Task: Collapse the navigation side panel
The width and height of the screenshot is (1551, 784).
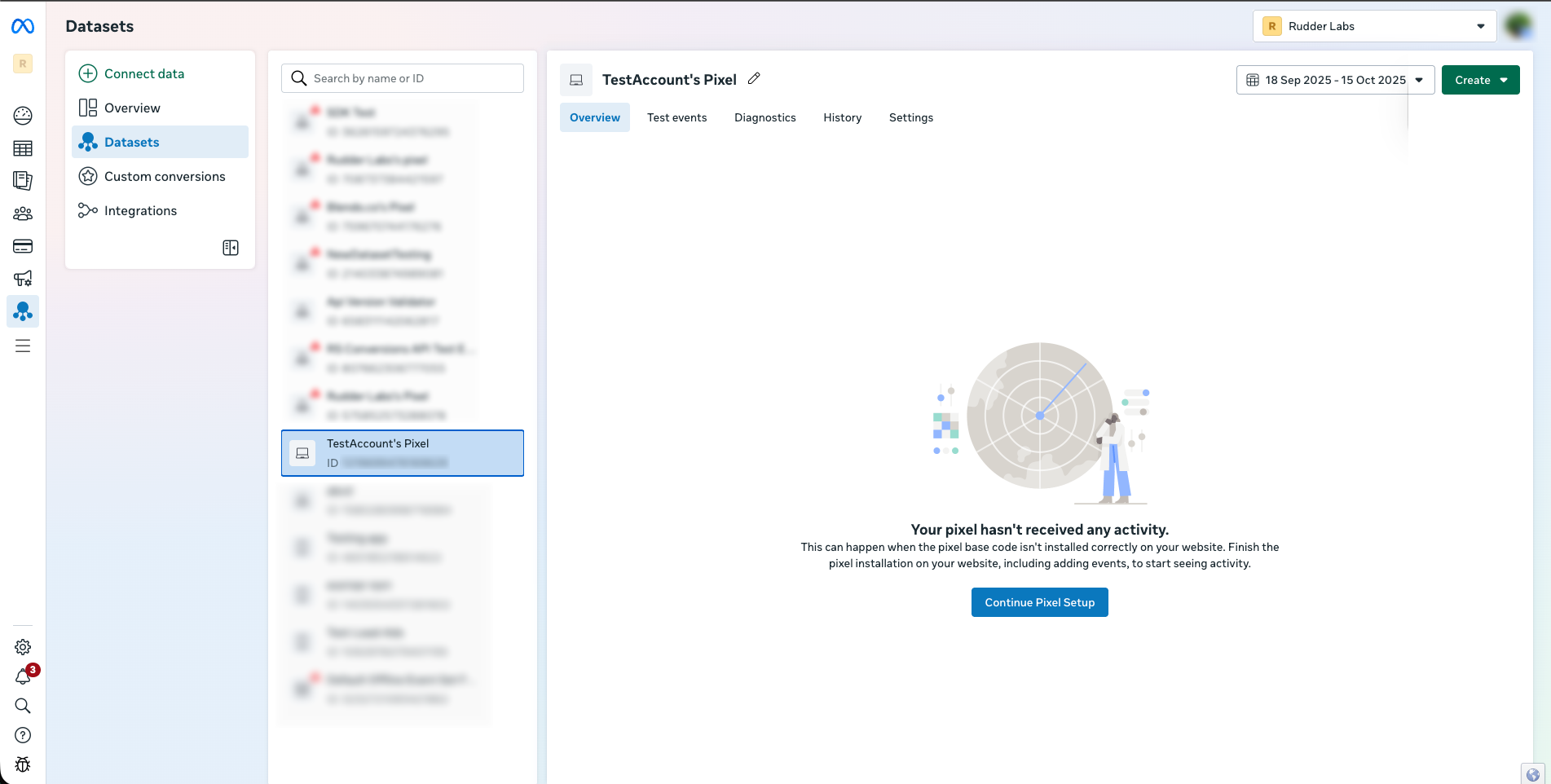Action: 231,248
